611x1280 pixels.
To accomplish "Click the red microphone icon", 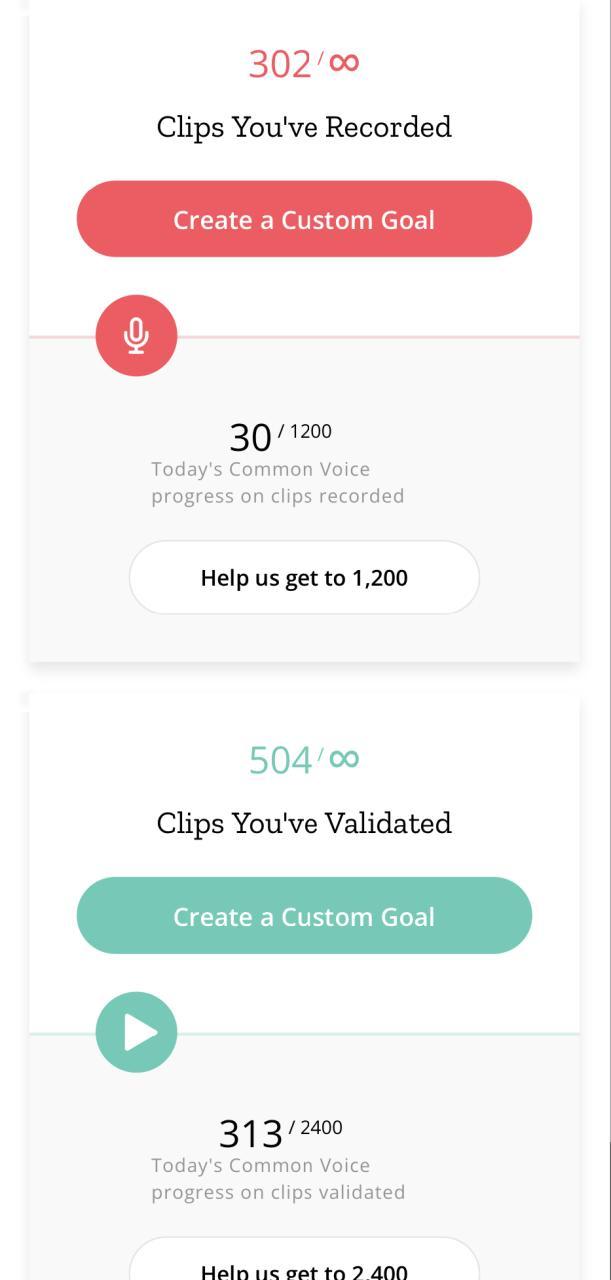I will click(x=136, y=336).
